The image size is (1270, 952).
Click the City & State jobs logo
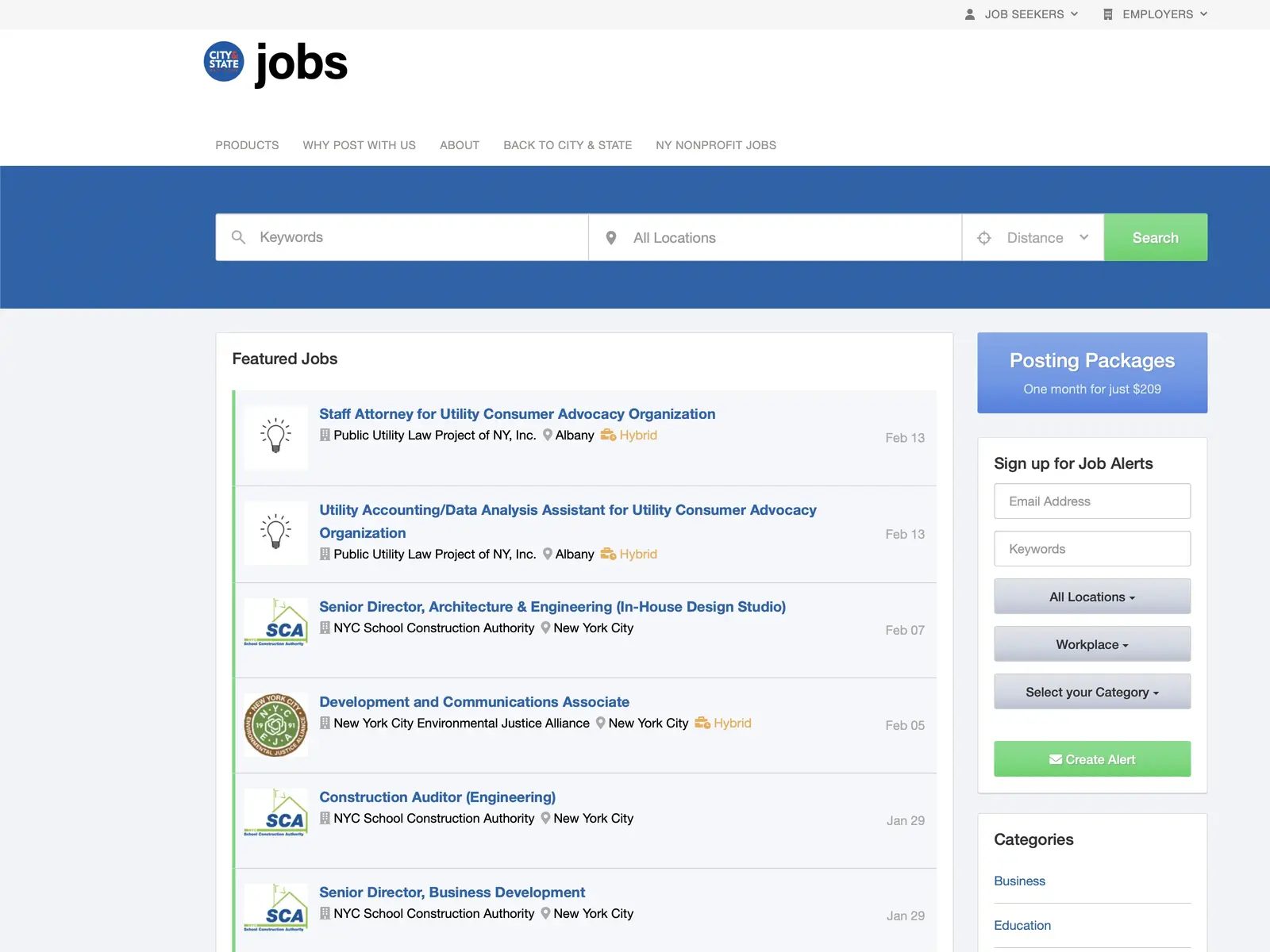click(275, 63)
